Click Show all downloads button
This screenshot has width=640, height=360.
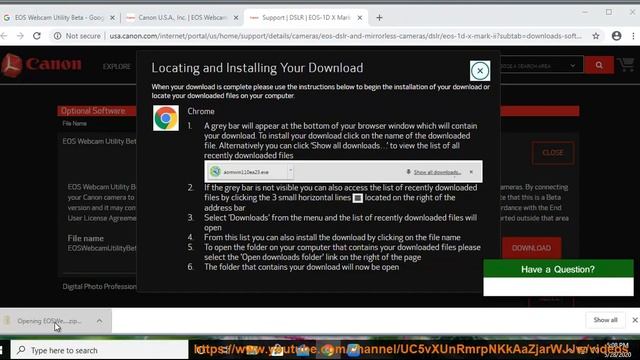(x=605, y=320)
